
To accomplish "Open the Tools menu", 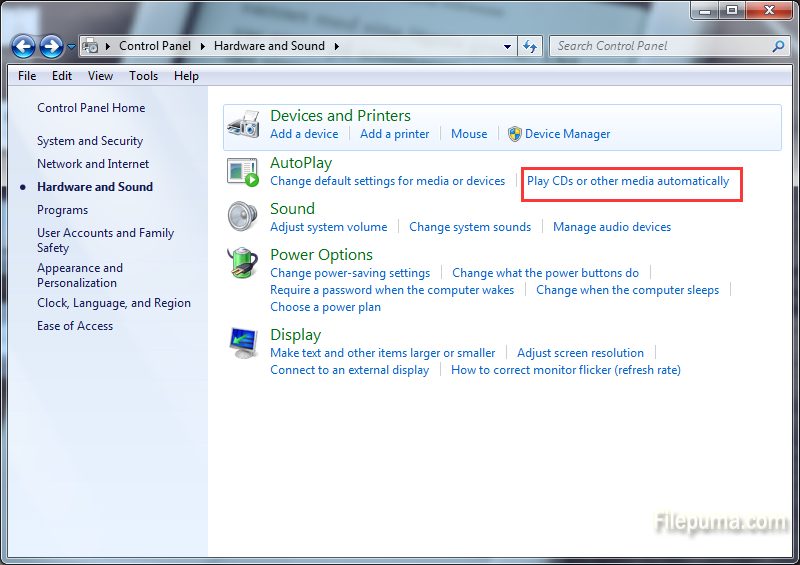I will point(143,76).
